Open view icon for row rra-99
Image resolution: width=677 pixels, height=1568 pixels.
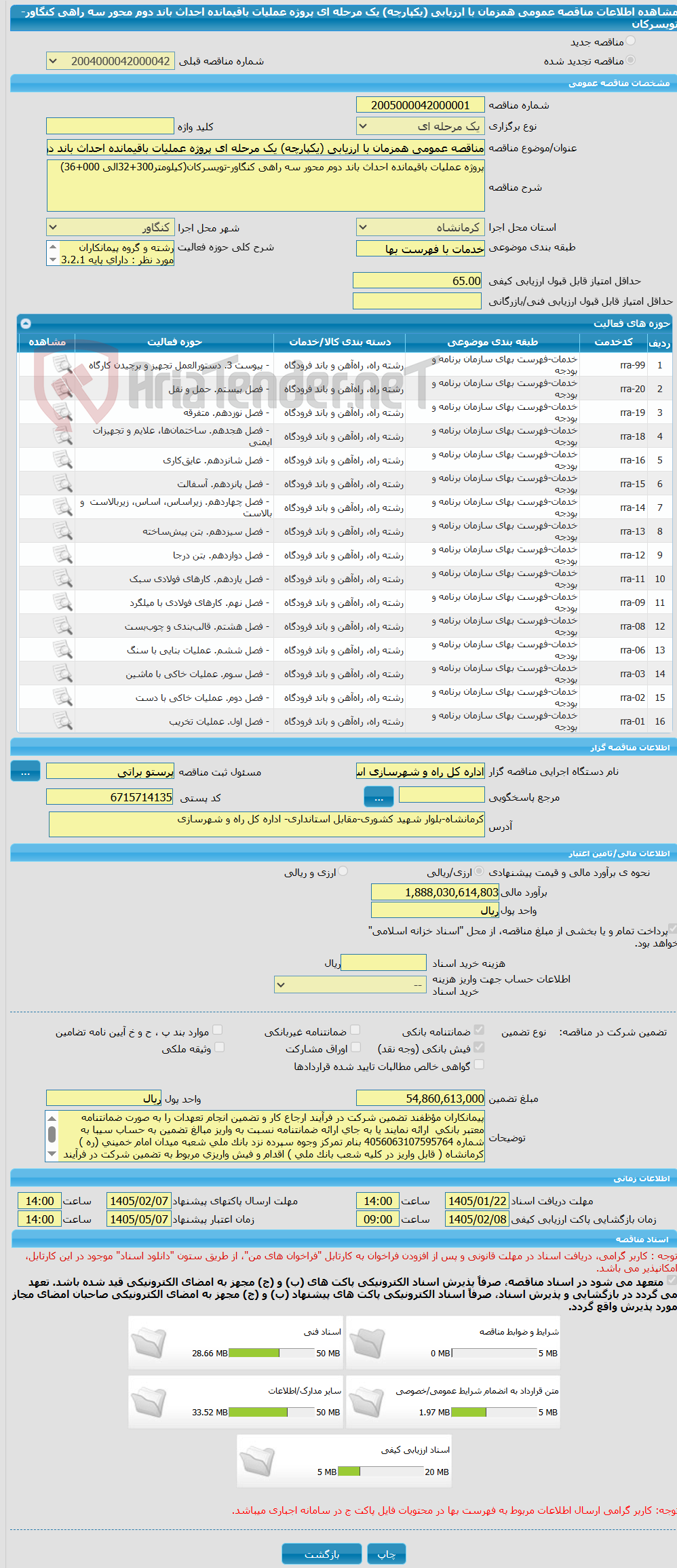(62, 365)
